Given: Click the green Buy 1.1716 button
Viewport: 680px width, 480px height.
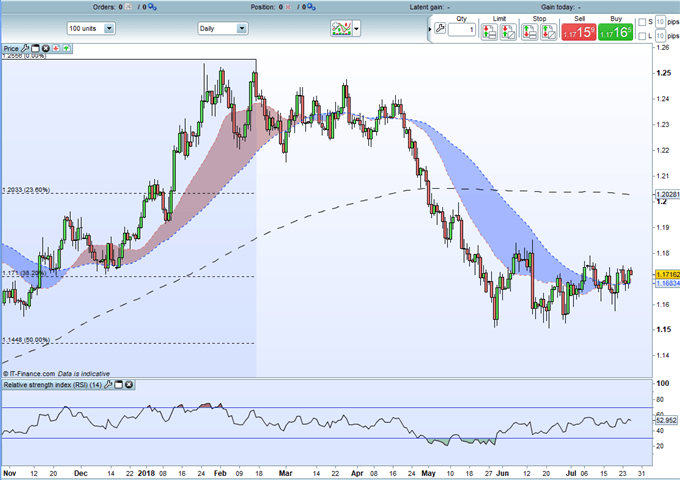Looking at the screenshot, I should 615,32.
